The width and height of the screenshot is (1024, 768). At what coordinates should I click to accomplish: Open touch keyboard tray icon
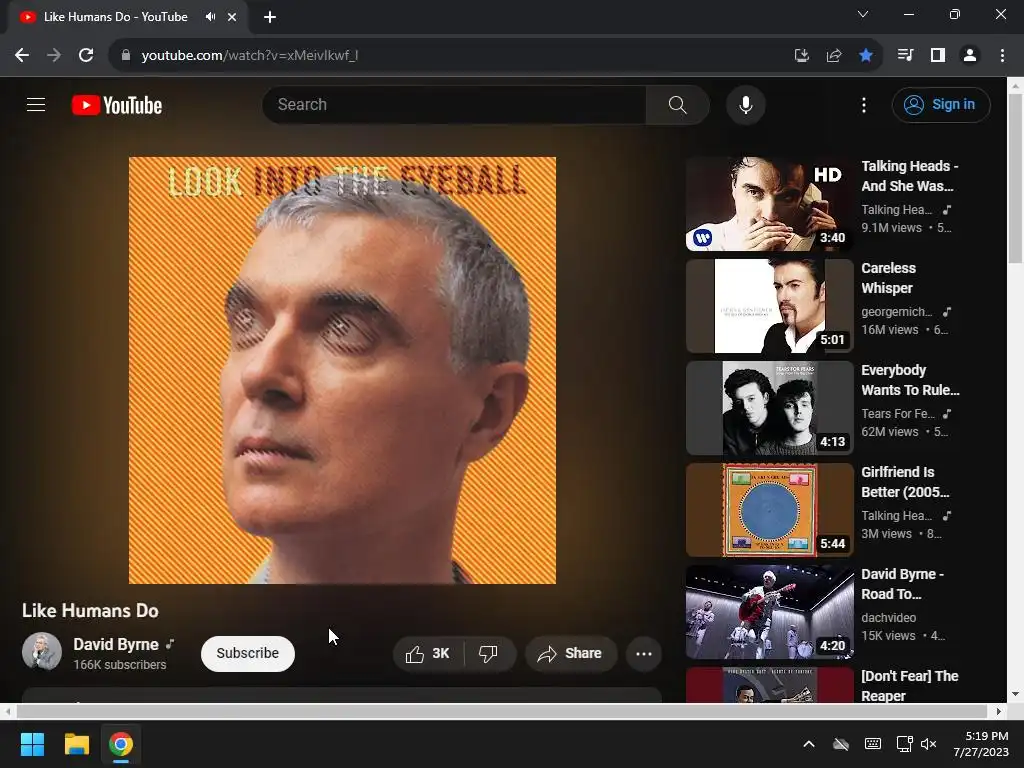pyautogui.click(x=872, y=744)
